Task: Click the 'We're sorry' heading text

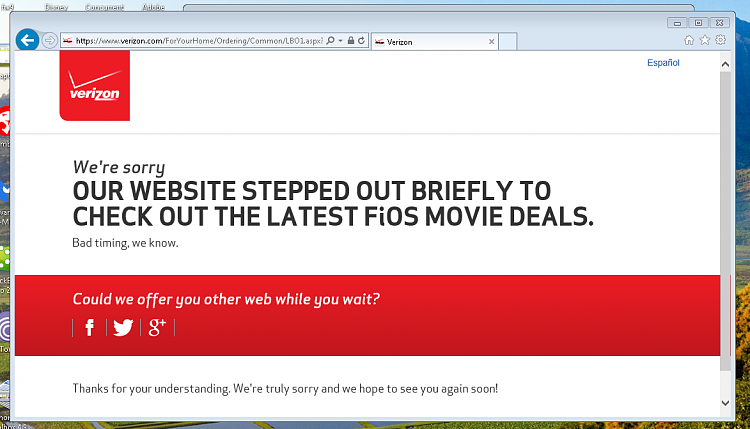Action: coord(119,167)
